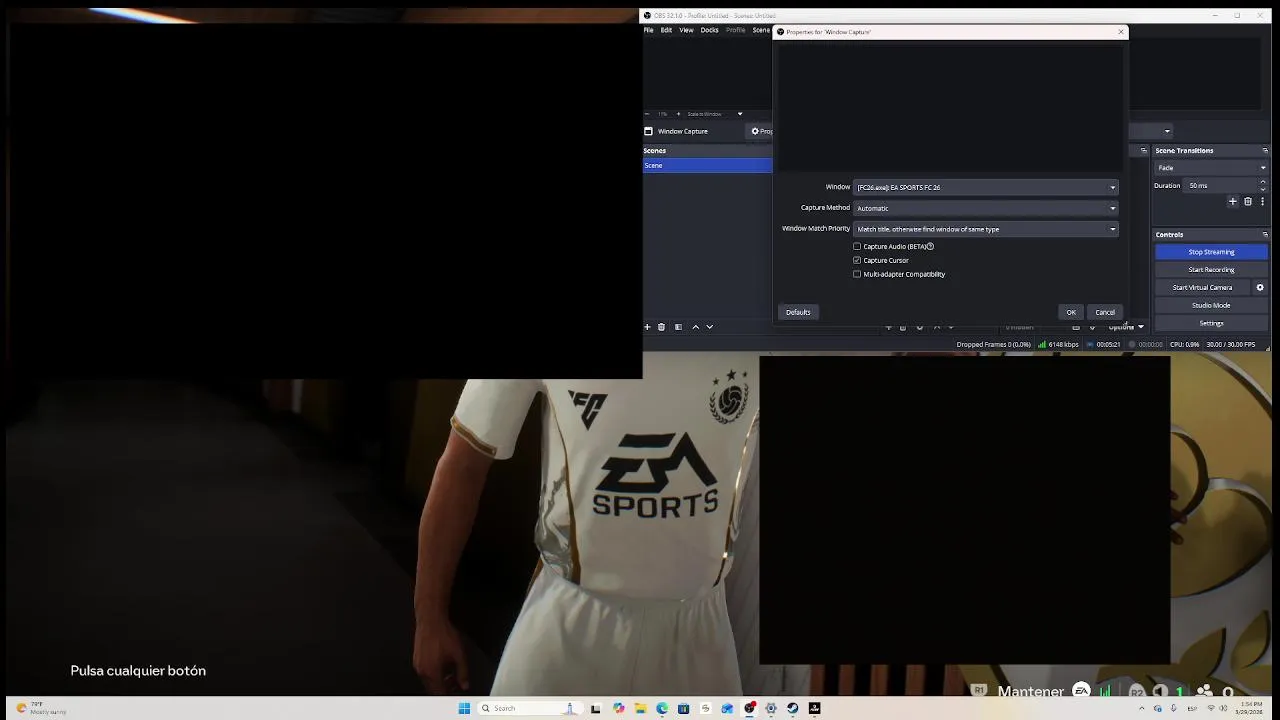The image size is (1280, 720).
Task: Open Microsoft Store from the taskbar
Action: point(684,708)
